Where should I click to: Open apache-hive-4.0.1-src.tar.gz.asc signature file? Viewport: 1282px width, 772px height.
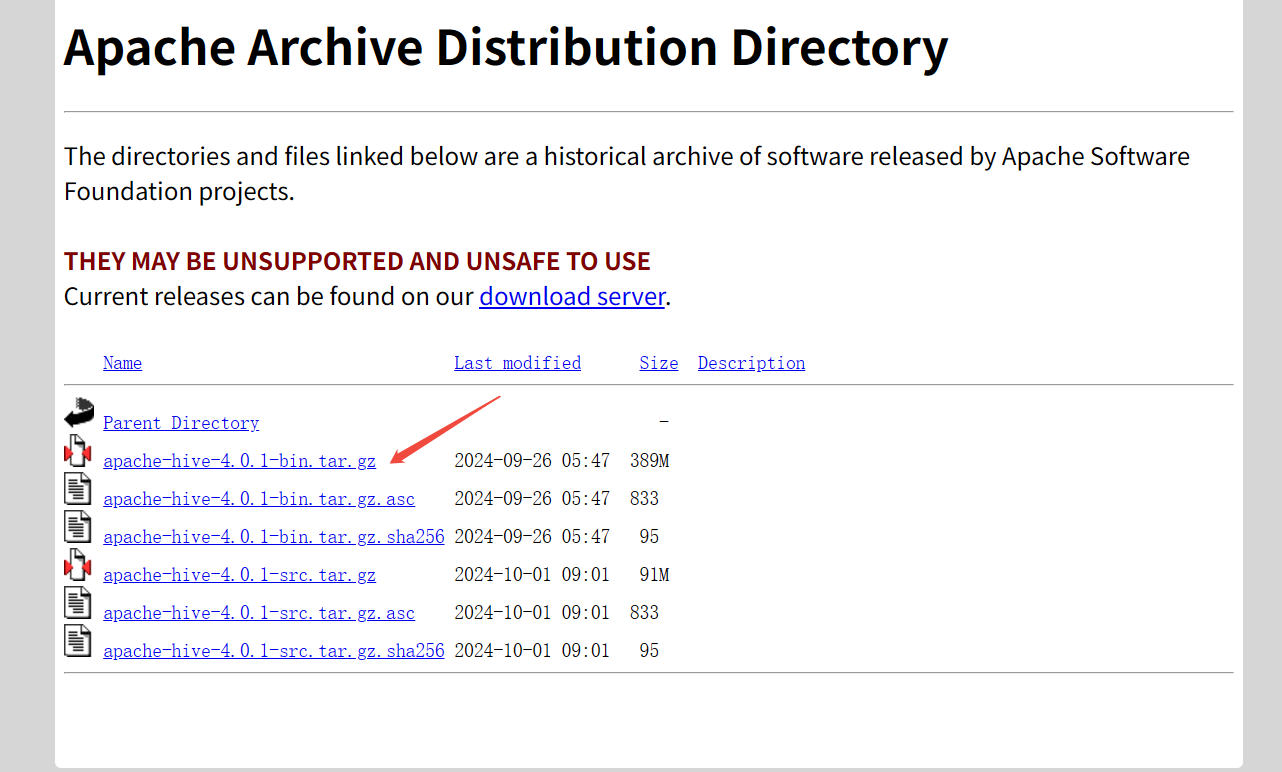(x=259, y=613)
